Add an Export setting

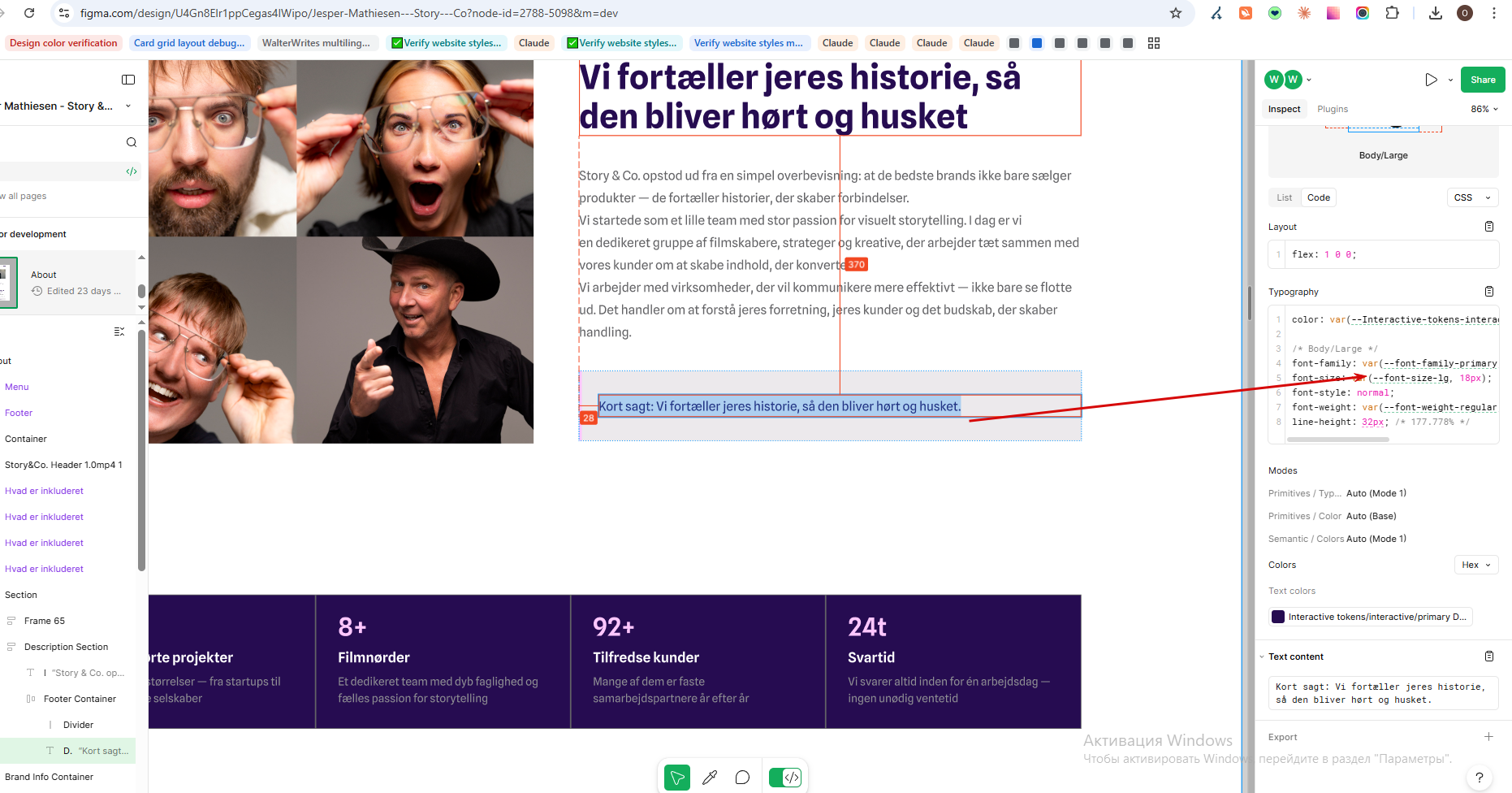tap(1489, 737)
